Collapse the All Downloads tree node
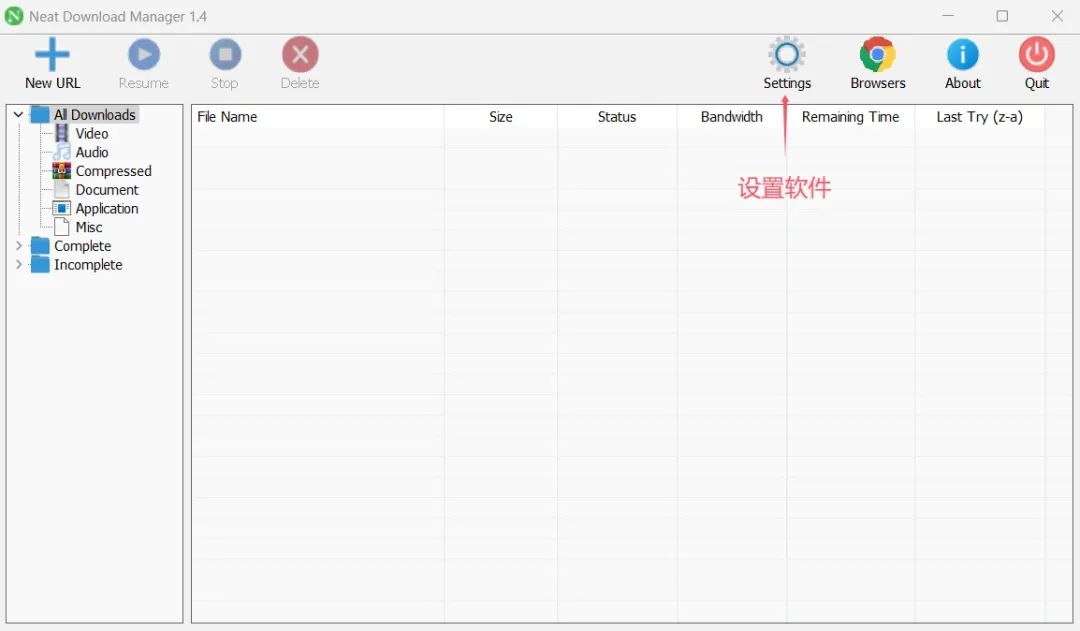The width and height of the screenshot is (1080, 631). click(x=19, y=114)
